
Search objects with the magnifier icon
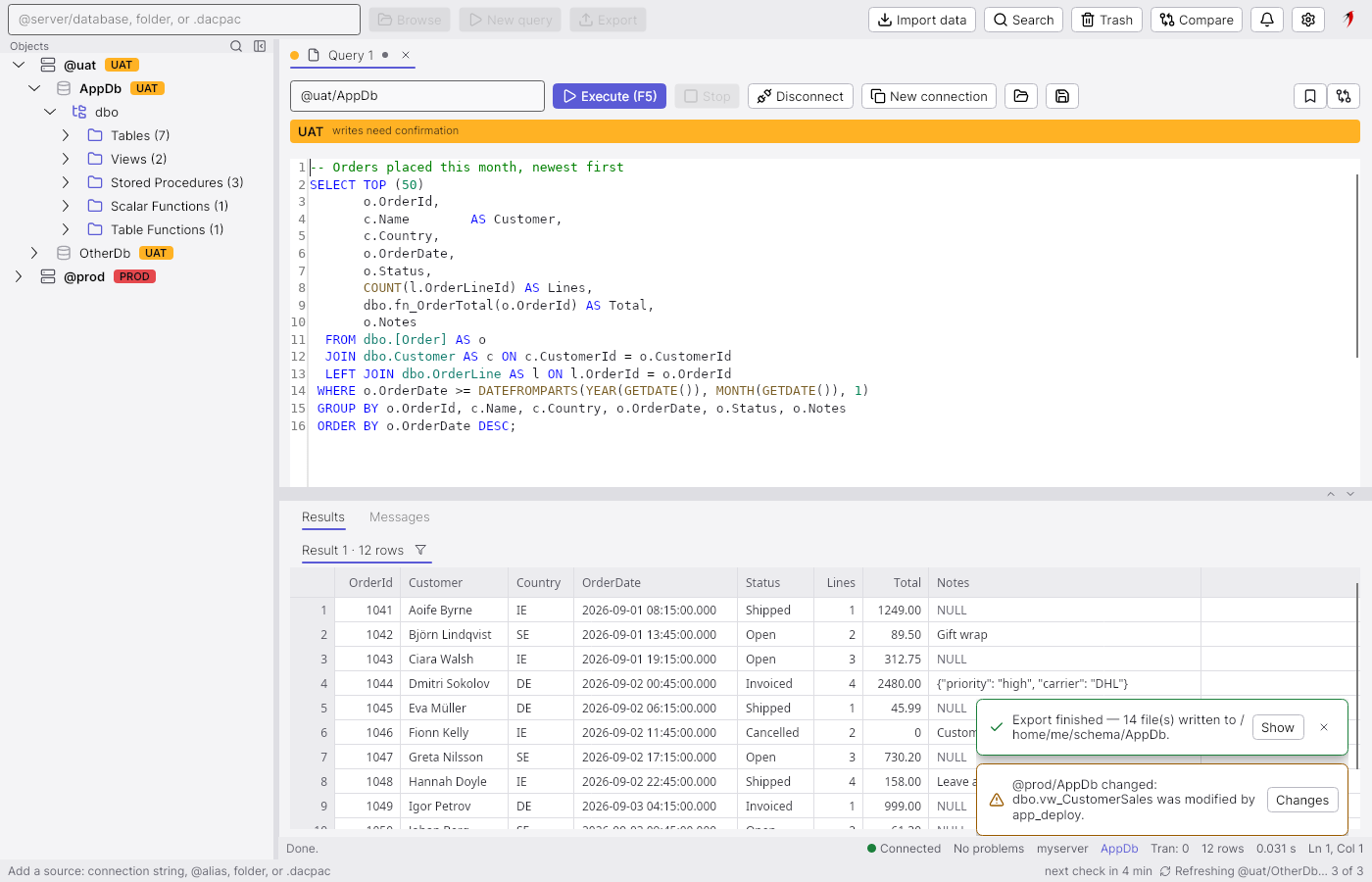(x=236, y=46)
